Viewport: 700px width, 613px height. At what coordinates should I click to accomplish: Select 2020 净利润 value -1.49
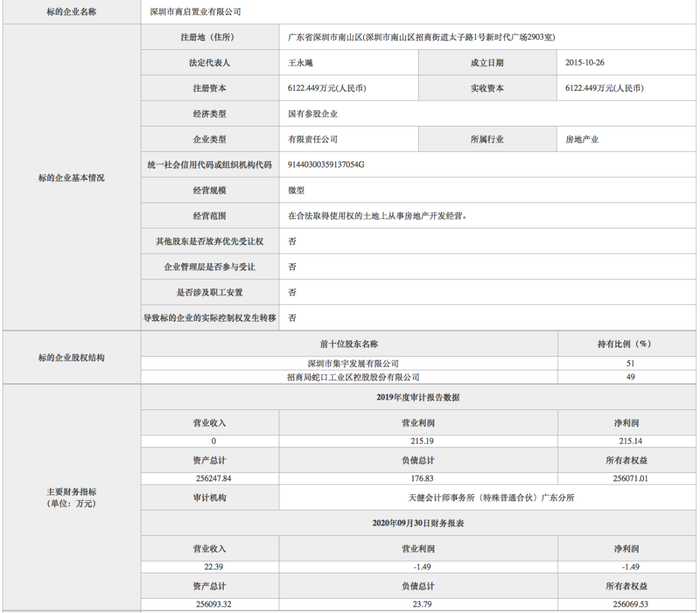(630, 567)
